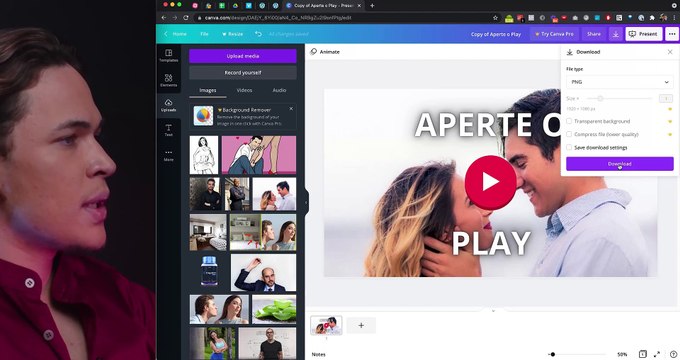Open the grid view page-count icon
Screen dimensions: 680x360
pyautogui.click(x=643, y=354)
